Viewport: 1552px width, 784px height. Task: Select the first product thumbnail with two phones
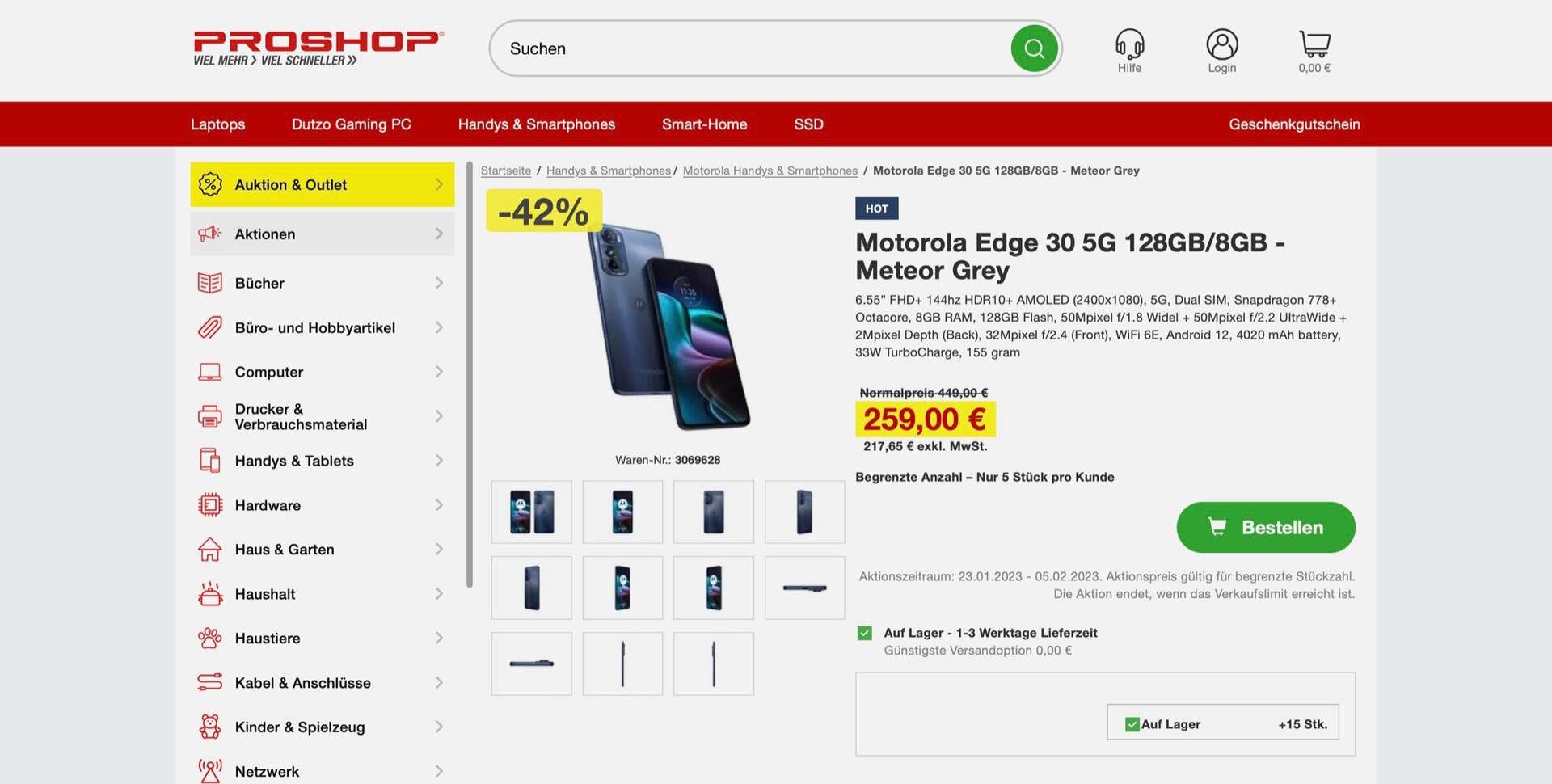tap(531, 512)
